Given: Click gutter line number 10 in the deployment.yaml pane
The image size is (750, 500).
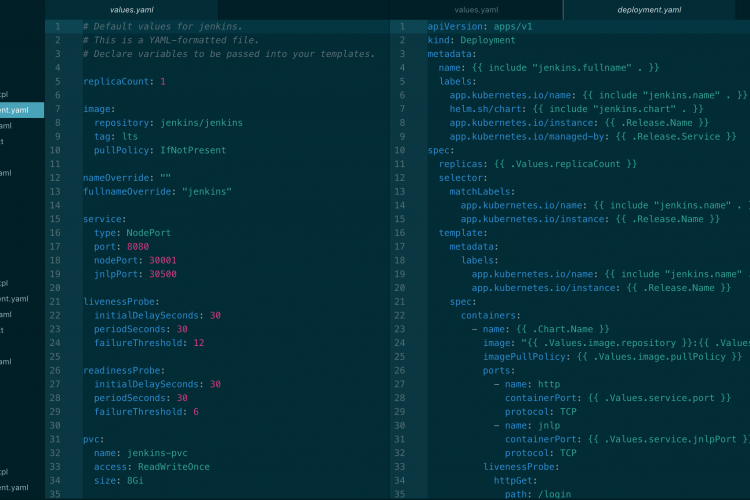Looking at the screenshot, I should tap(399, 150).
